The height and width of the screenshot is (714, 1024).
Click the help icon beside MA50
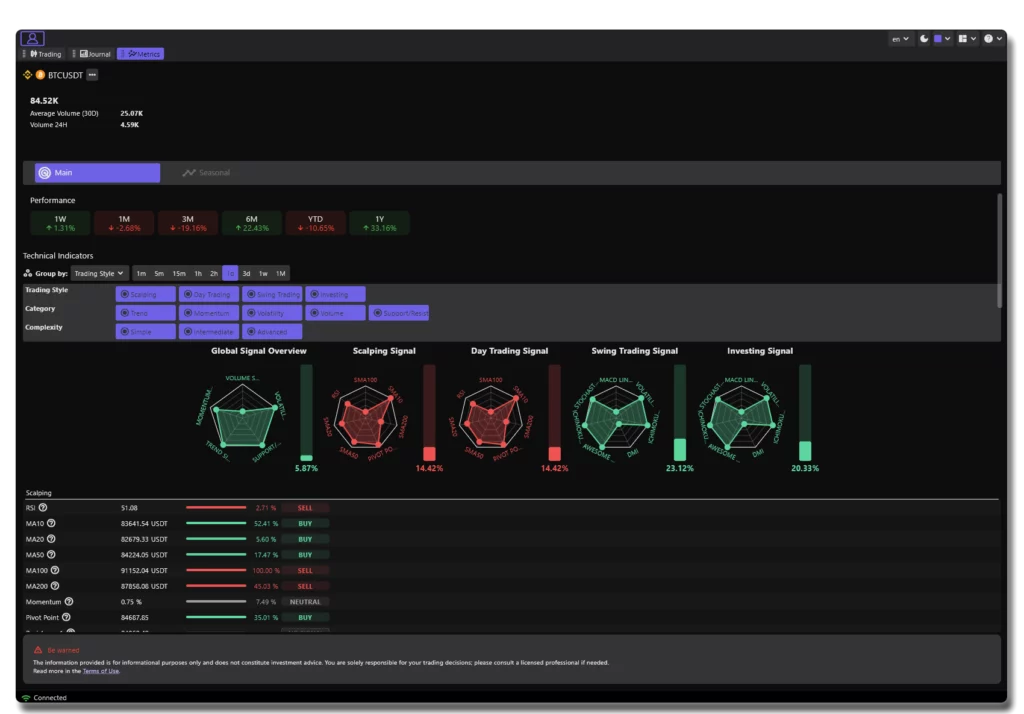[x=51, y=555]
